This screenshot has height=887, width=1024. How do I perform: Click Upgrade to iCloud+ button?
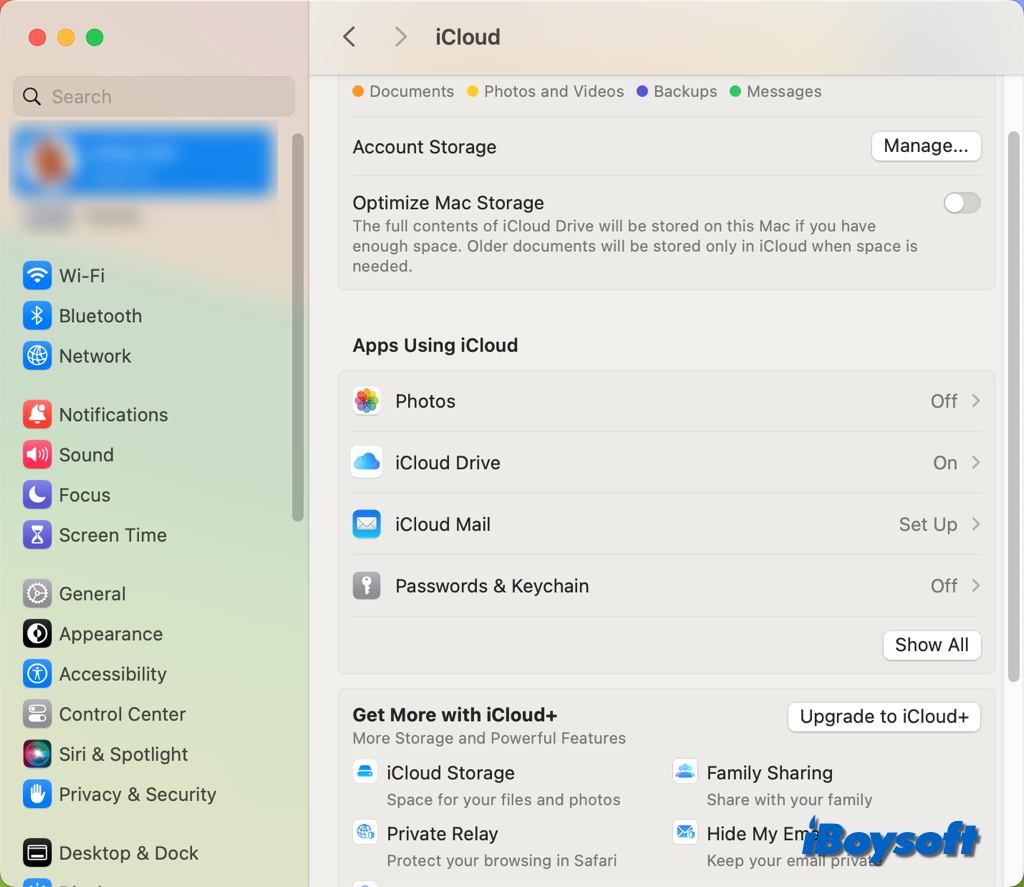(884, 717)
